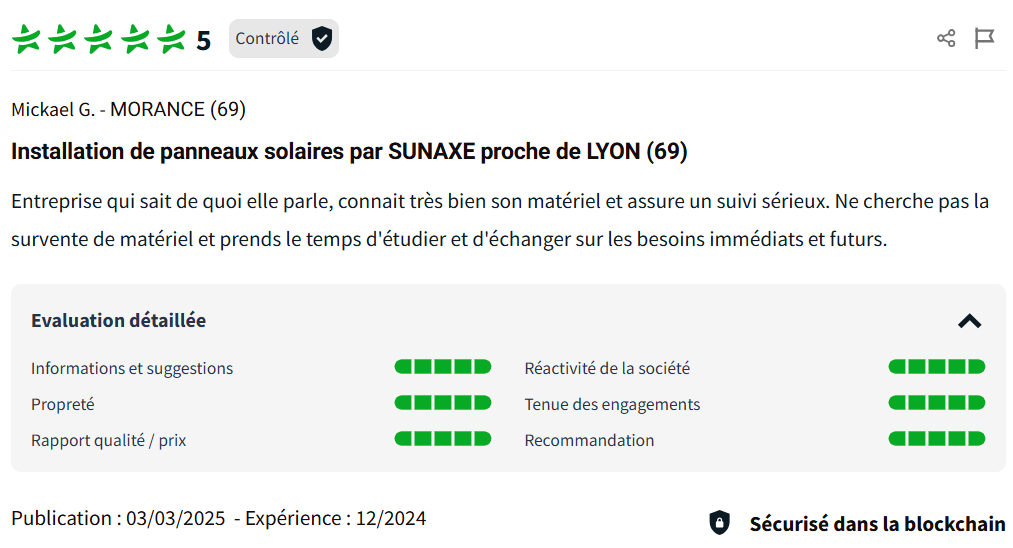Click the Propreté rating bar

443,403
